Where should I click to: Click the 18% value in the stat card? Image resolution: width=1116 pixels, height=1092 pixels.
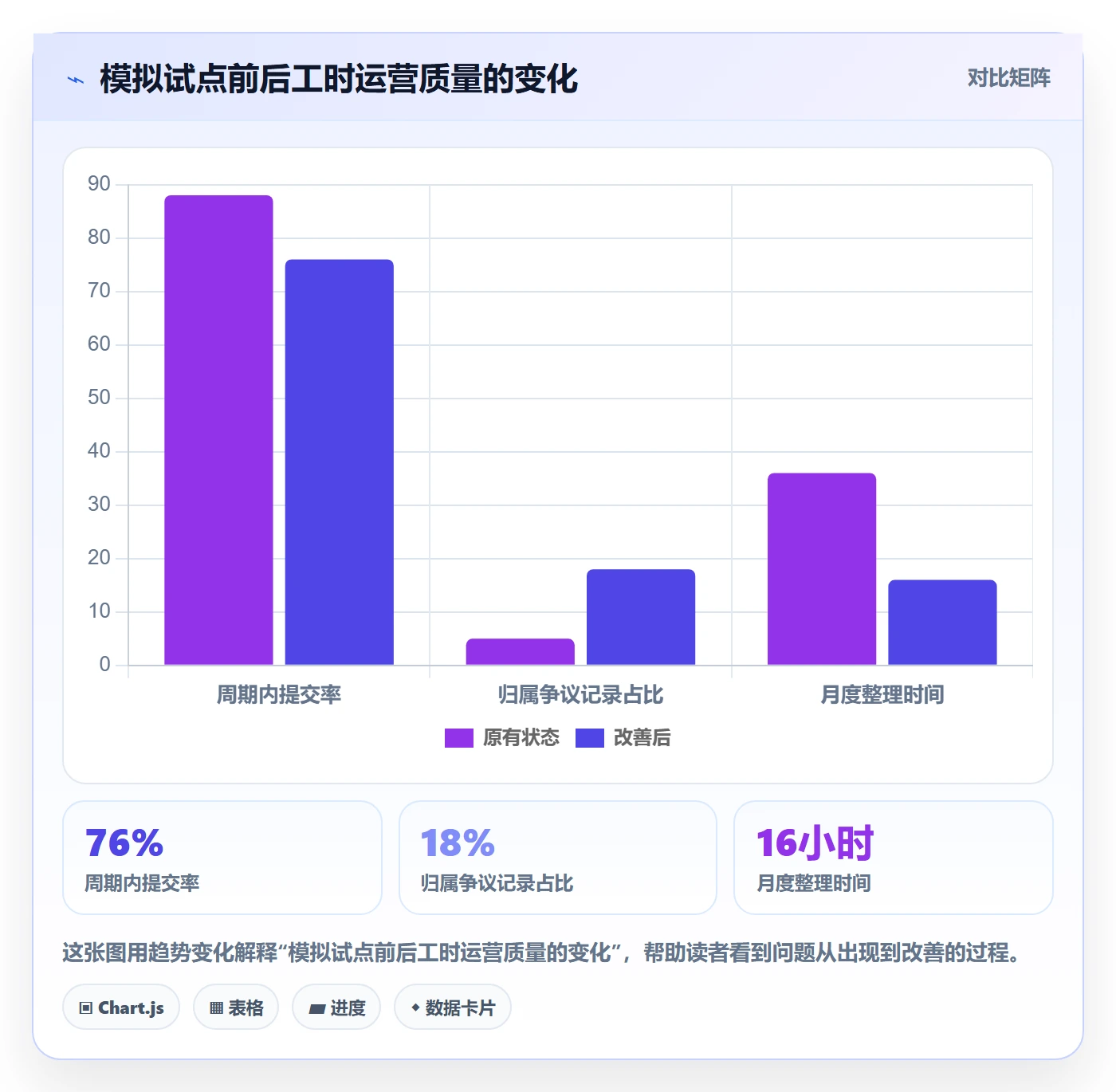tap(458, 843)
